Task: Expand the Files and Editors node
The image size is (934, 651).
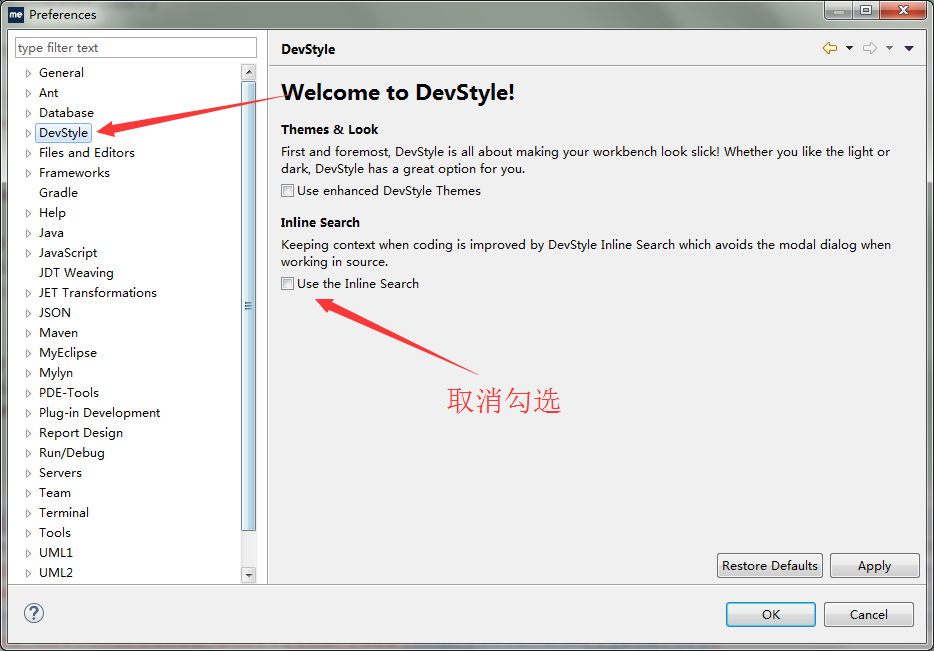Action: [x=28, y=153]
